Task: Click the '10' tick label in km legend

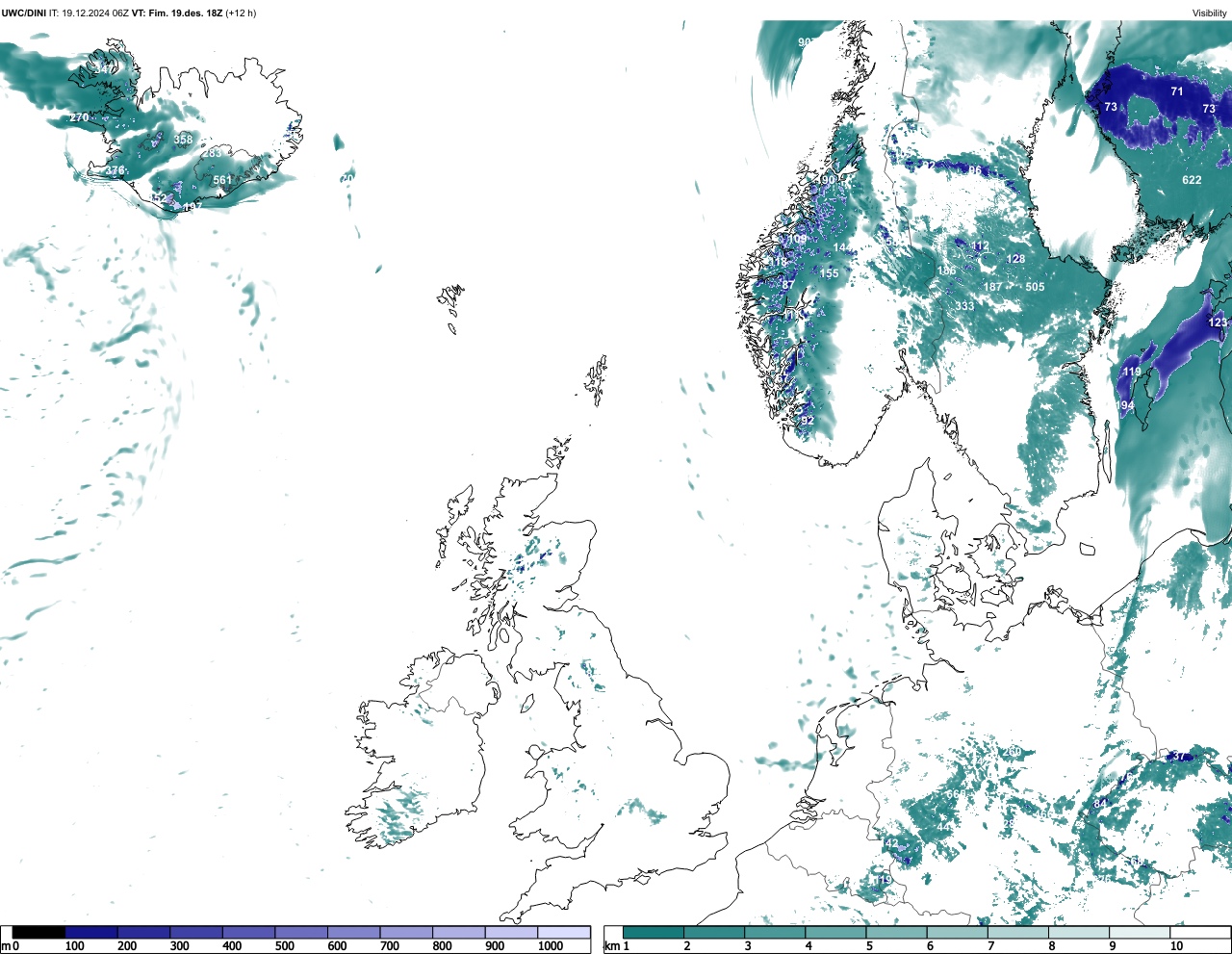Action: (1176, 946)
